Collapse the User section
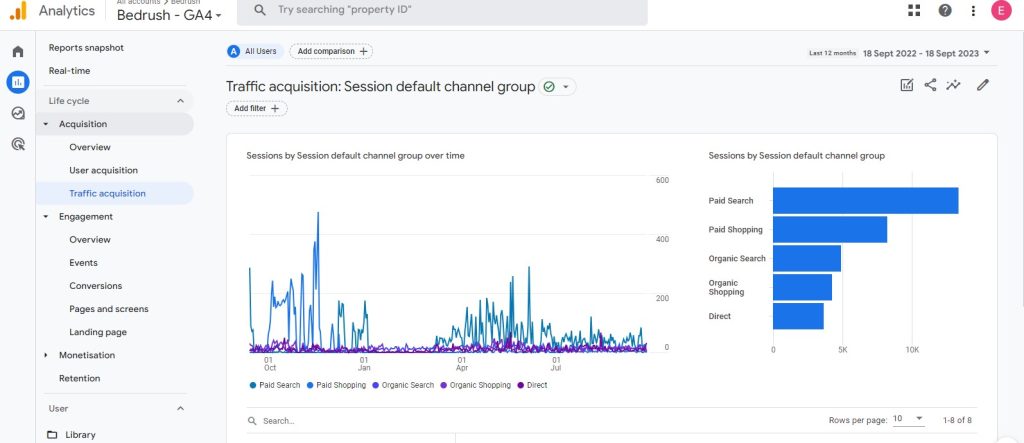The width and height of the screenshot is (1024, 443). (181, 409)
